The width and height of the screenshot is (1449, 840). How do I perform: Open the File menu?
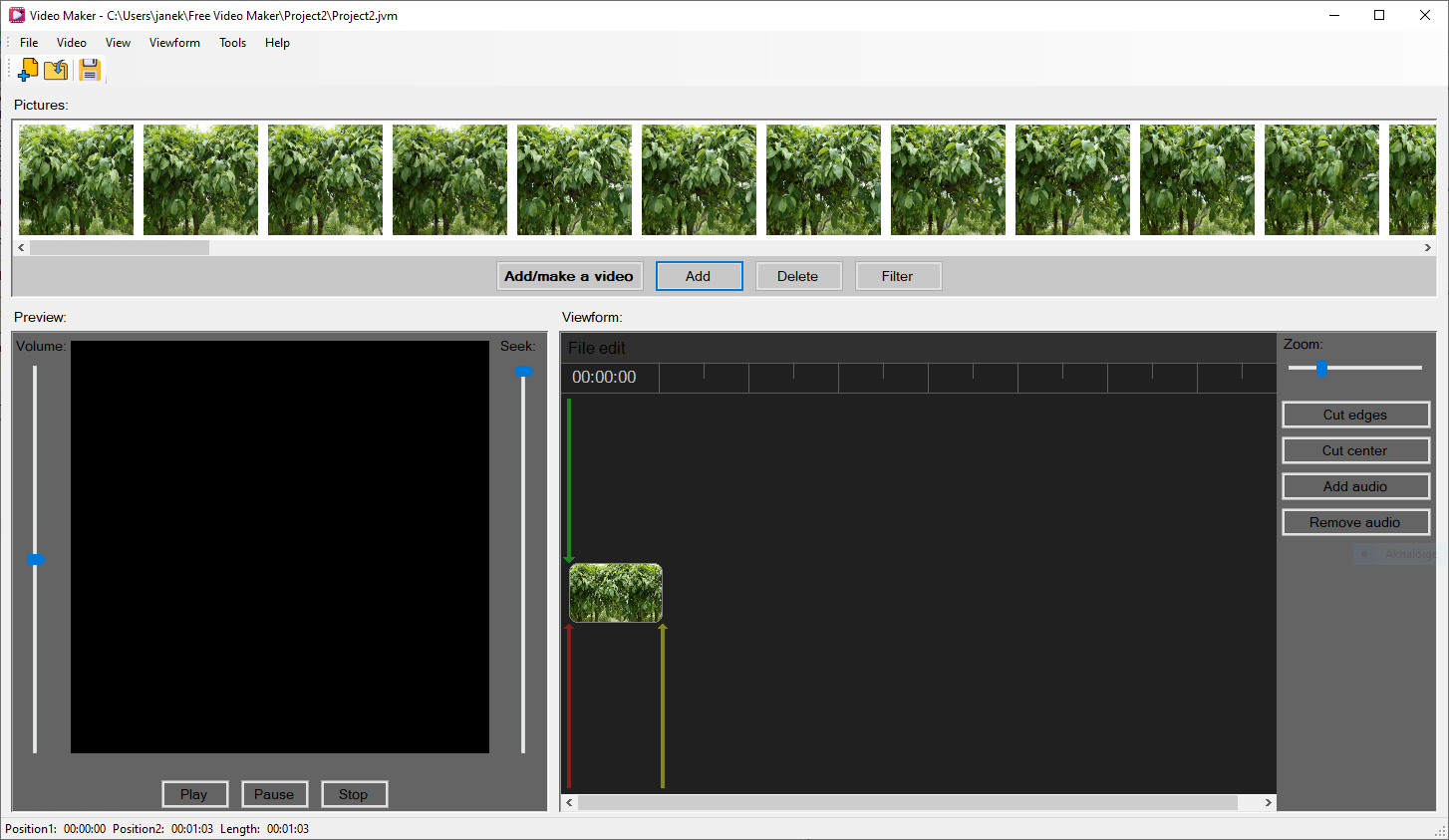coord(29,43)
